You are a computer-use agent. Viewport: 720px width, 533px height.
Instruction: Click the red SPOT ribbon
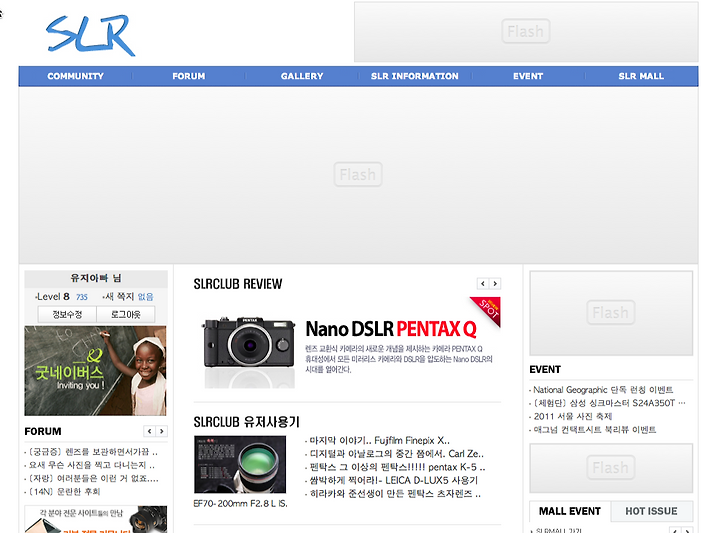pos(487,310)
